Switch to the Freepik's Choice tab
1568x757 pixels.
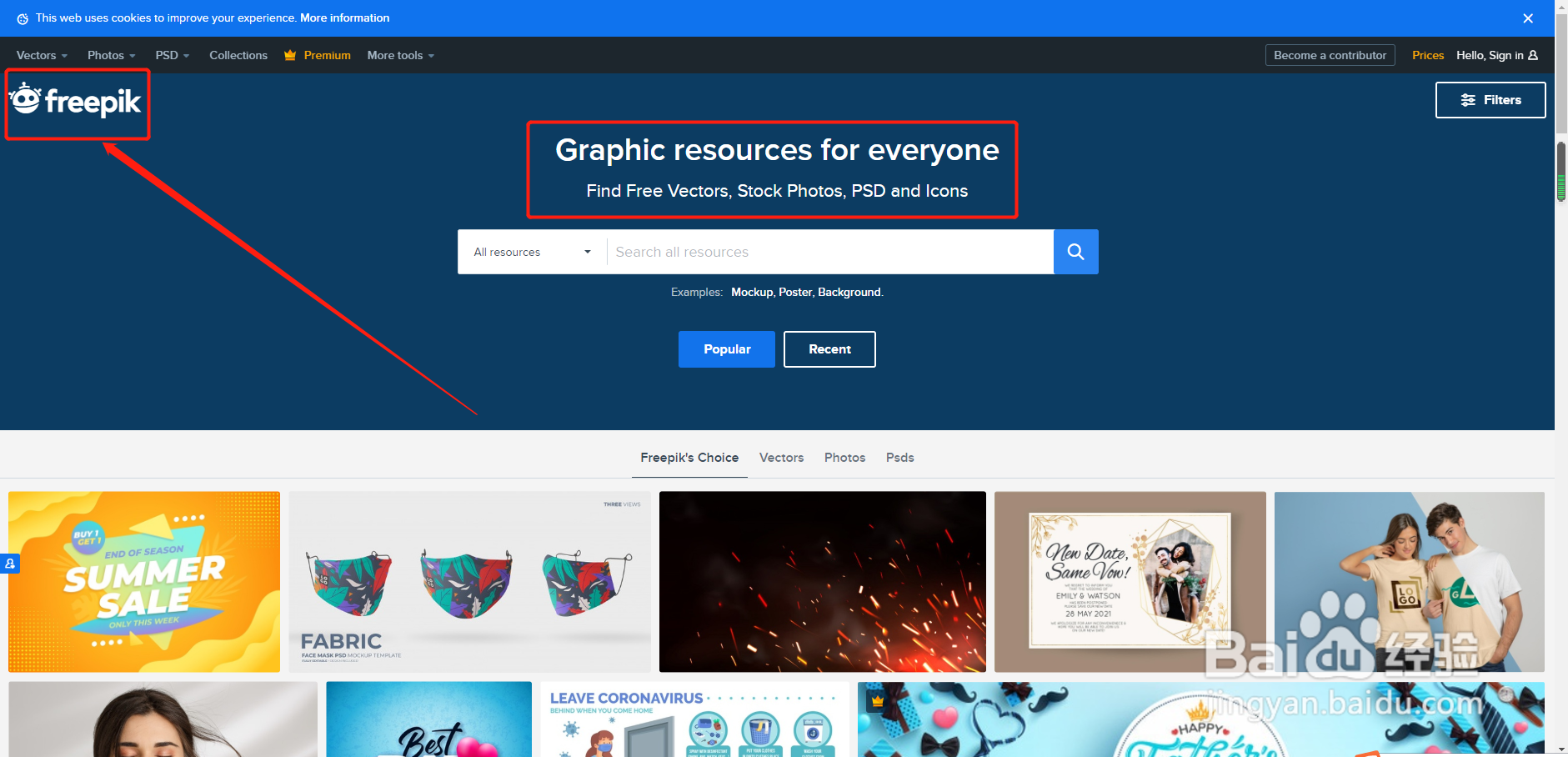tap(689, 458)
